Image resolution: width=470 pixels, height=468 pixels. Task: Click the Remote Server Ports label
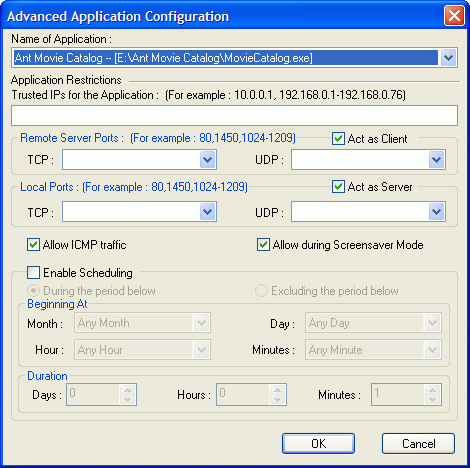[x=72, y=138]
